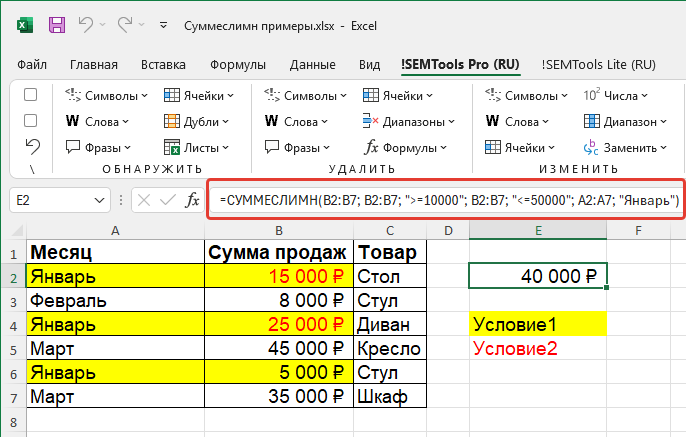Open the Диапазон dropdown in Изменить
This screenshot has width=686, height=437.
coord(625,122)
